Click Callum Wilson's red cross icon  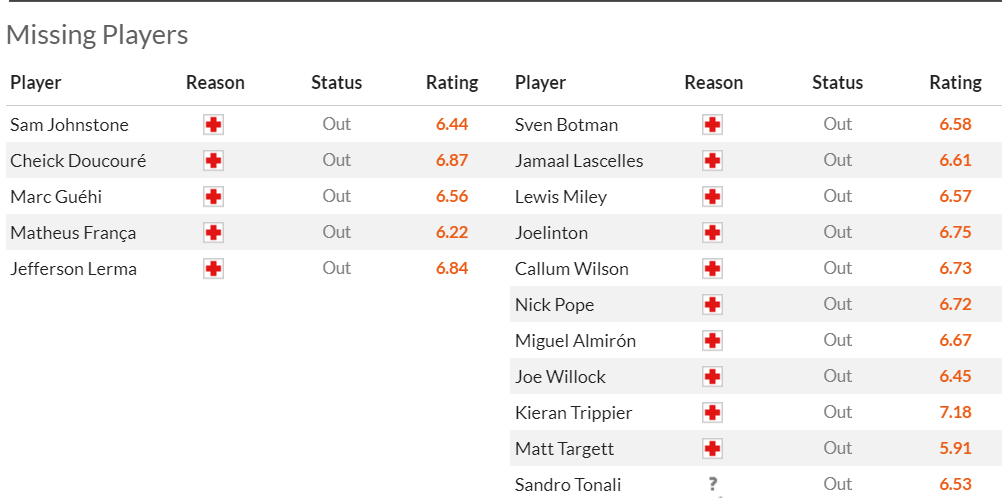pos(712,269)
